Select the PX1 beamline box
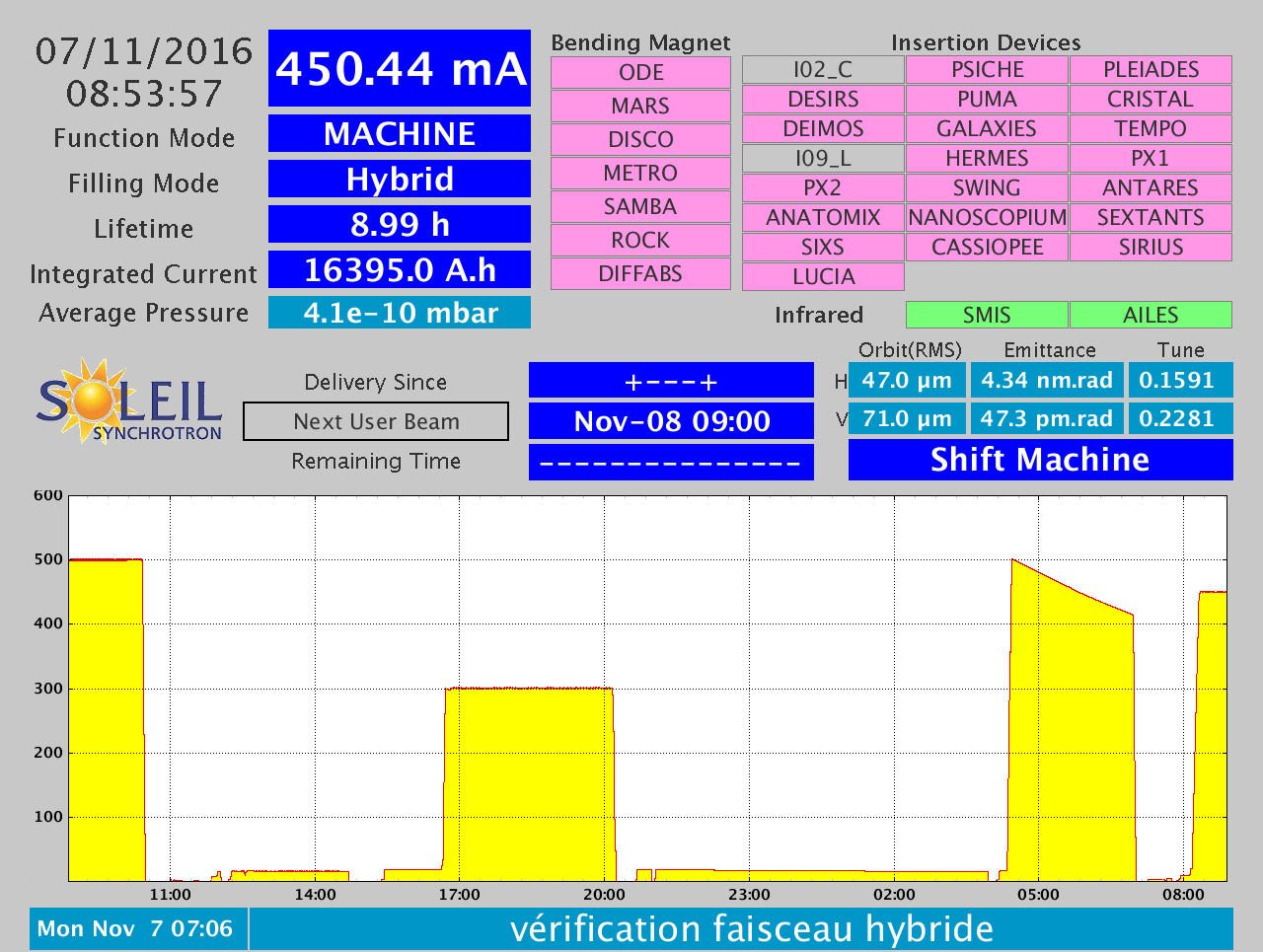This screenshot has height=952, width=1263. tap(1151, 158)
